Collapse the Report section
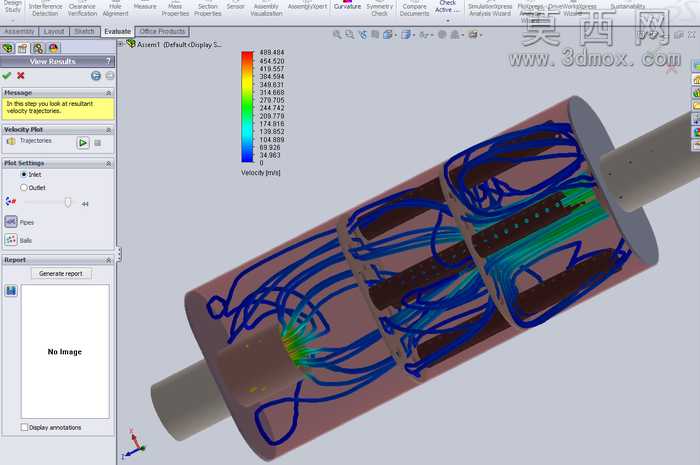 (108, 260)
